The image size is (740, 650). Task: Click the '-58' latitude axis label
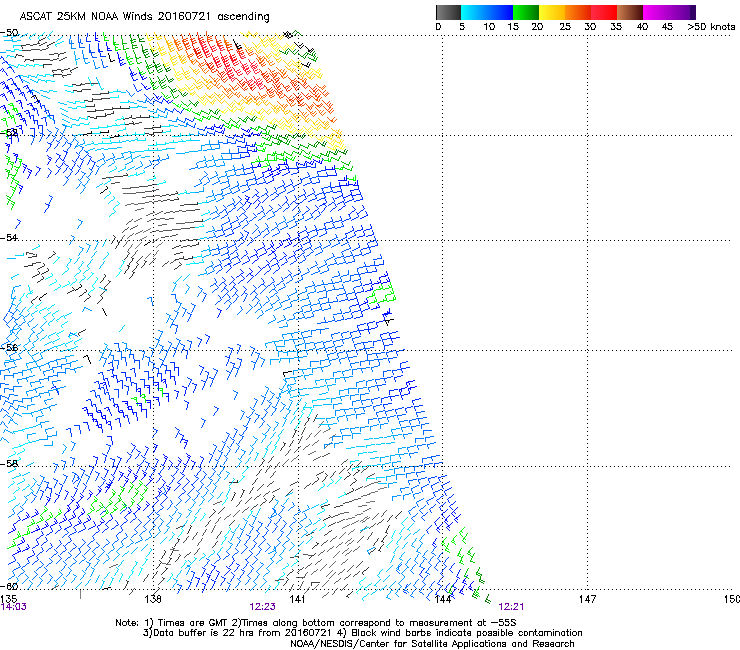(9, 464)
